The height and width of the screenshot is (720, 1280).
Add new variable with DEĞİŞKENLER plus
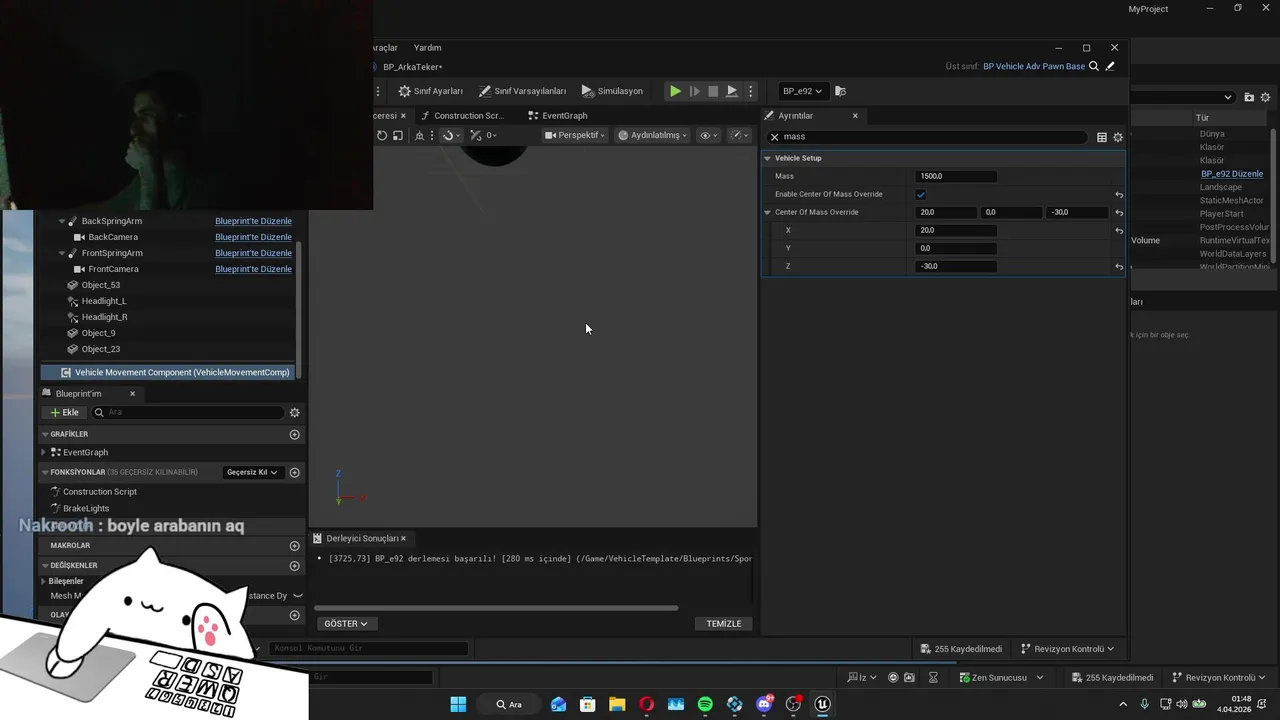click(x=294, y=566)
